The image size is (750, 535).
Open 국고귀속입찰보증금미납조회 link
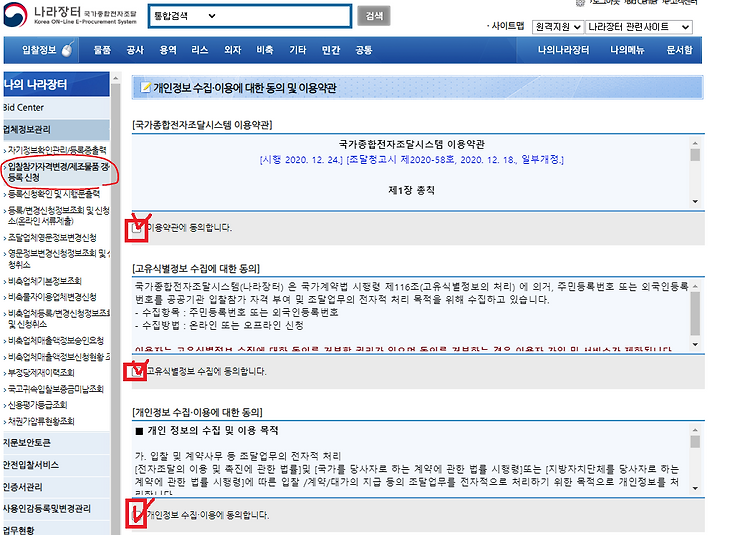pos(55,389)
